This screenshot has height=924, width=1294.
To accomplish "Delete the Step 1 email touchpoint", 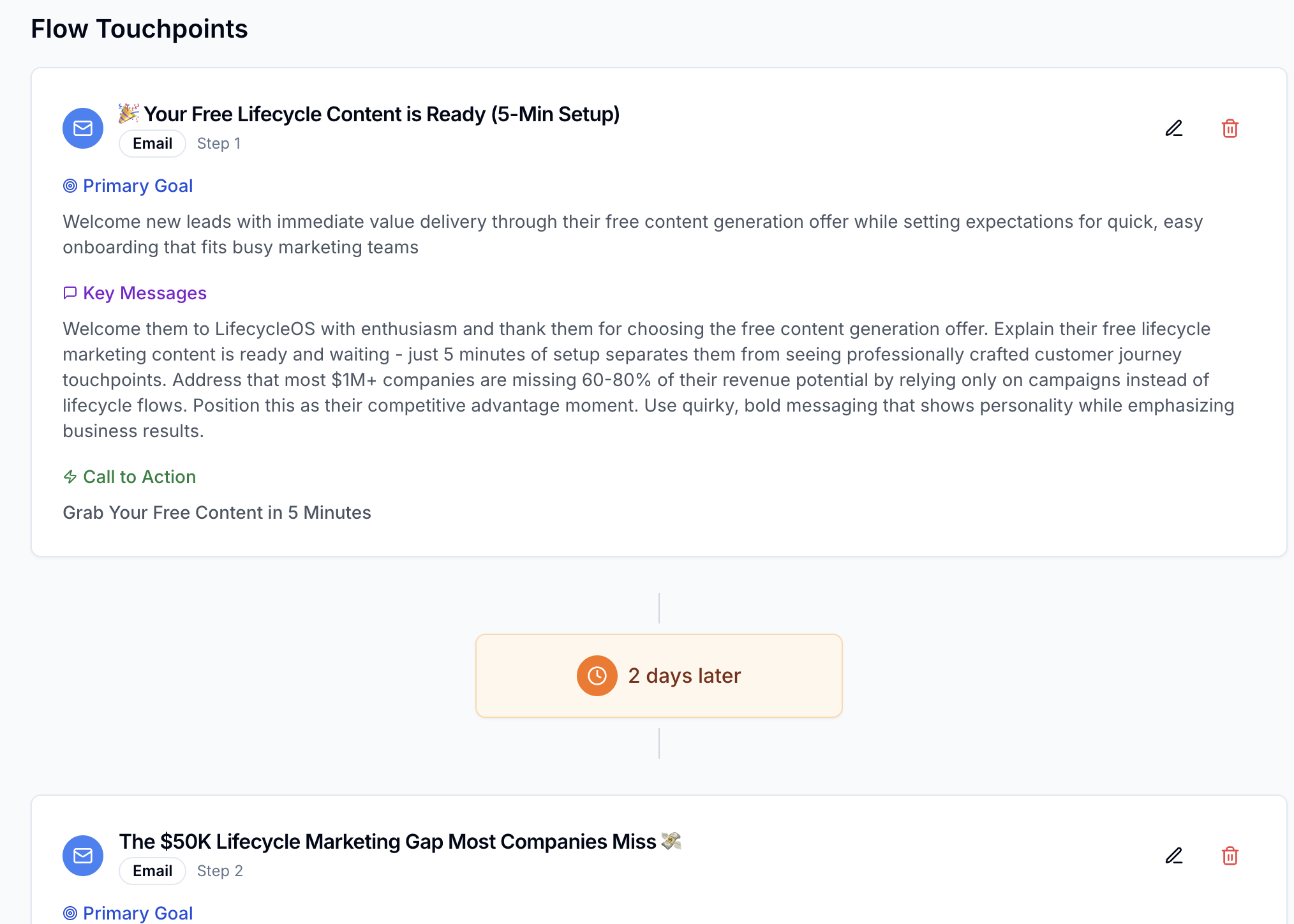I will (1230, 128).
